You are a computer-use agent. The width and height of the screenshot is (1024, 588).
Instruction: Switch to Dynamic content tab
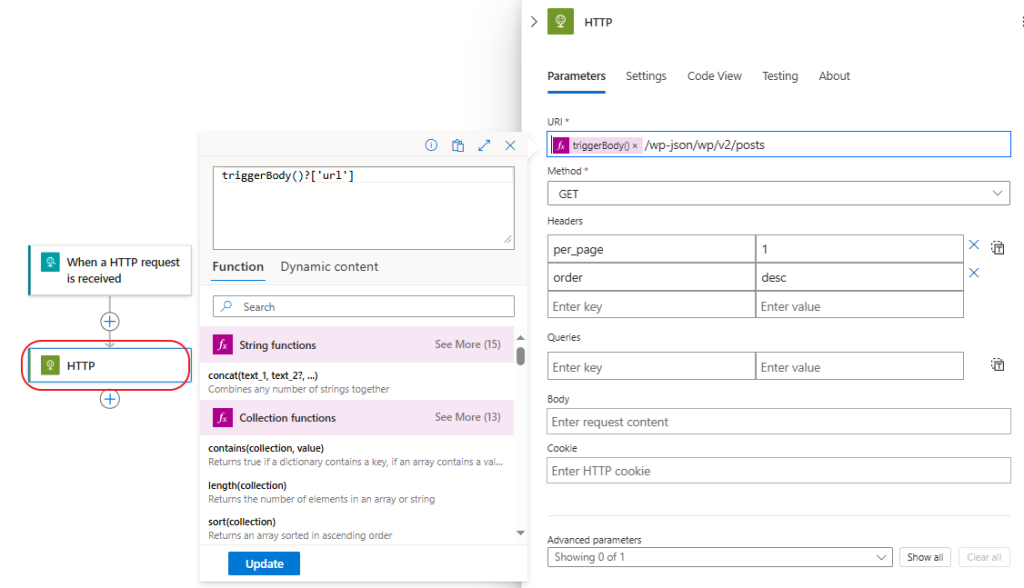pos(329,267)
